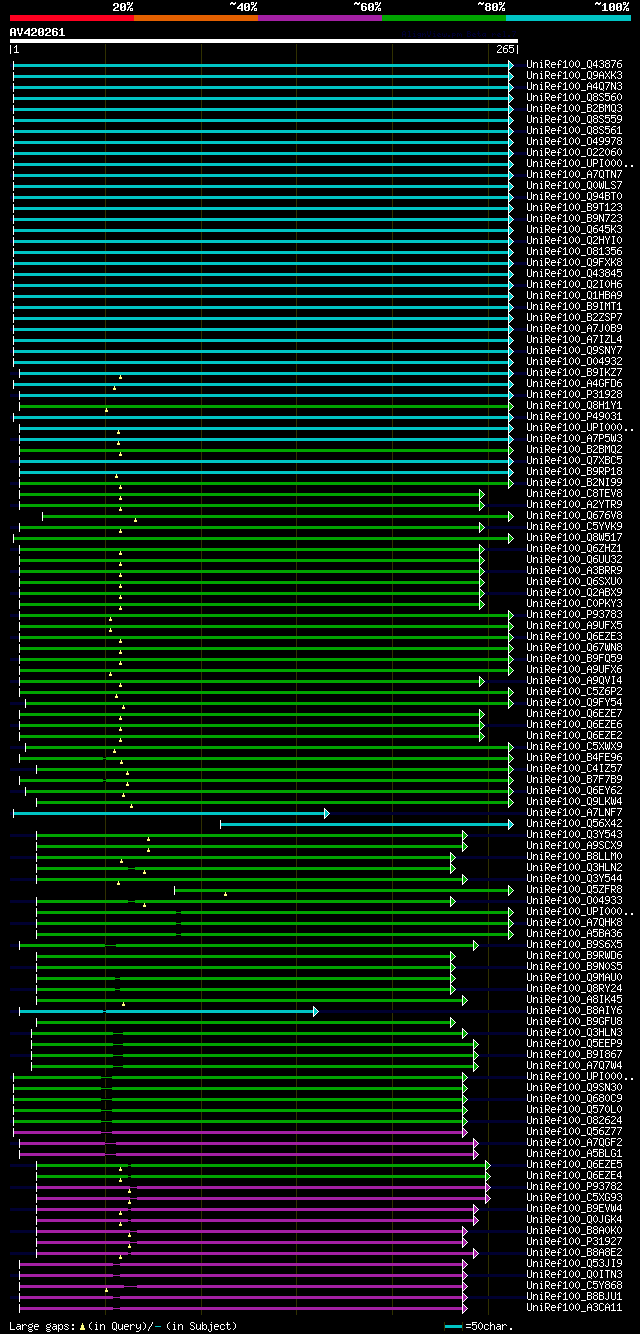This screenshot has width=640, height=1334.
Task: Click hit UniRef100_B2ZSP7
Action: (574, 318)
